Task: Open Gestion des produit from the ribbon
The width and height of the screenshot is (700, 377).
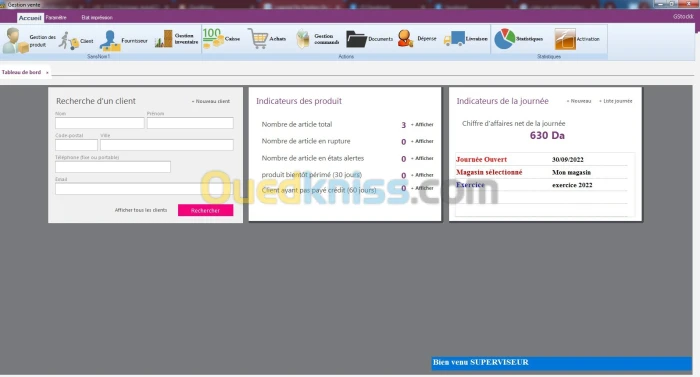Action: click(29, 40)
